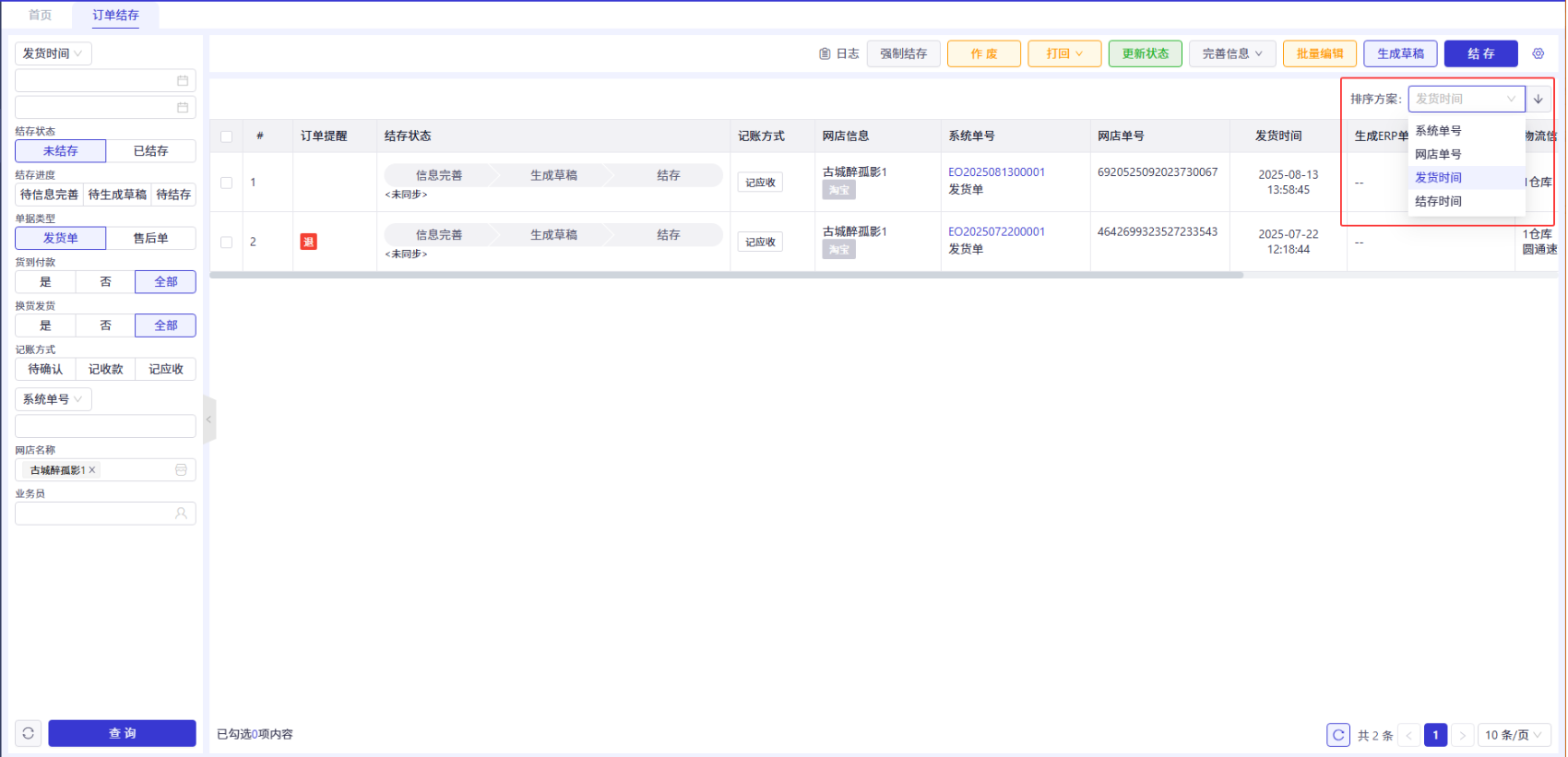Viewport: 1568px width, 757px height.
Task: Open the salesperson picker icon in 业务员 field
Action: coord(181,514)
